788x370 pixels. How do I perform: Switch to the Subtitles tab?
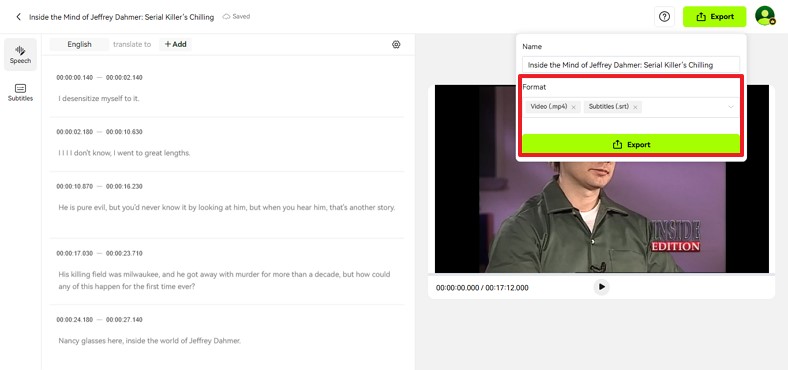click(x=20, y=92)
